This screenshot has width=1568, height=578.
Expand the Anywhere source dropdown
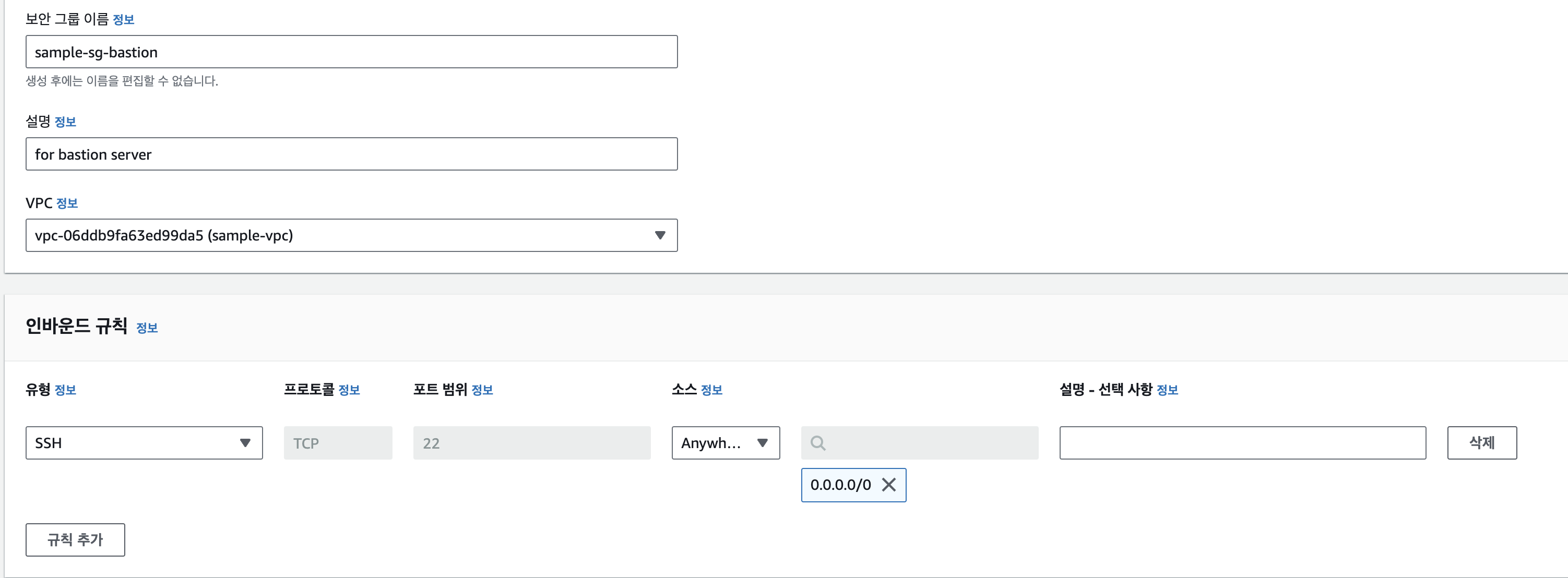725,443
